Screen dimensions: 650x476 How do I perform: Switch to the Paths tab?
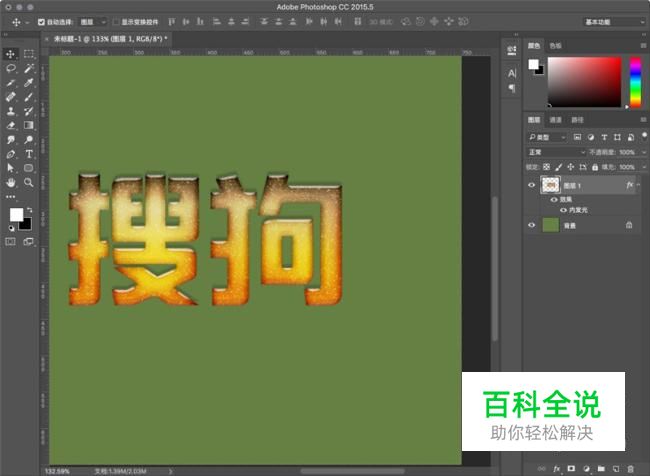click(x=577, y=120)
